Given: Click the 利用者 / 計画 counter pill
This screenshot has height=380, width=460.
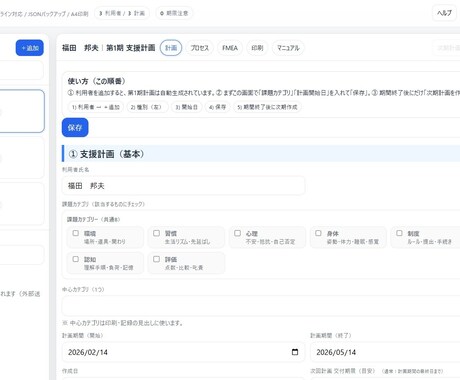Looking at the screenshot, I should coord(122,13).
